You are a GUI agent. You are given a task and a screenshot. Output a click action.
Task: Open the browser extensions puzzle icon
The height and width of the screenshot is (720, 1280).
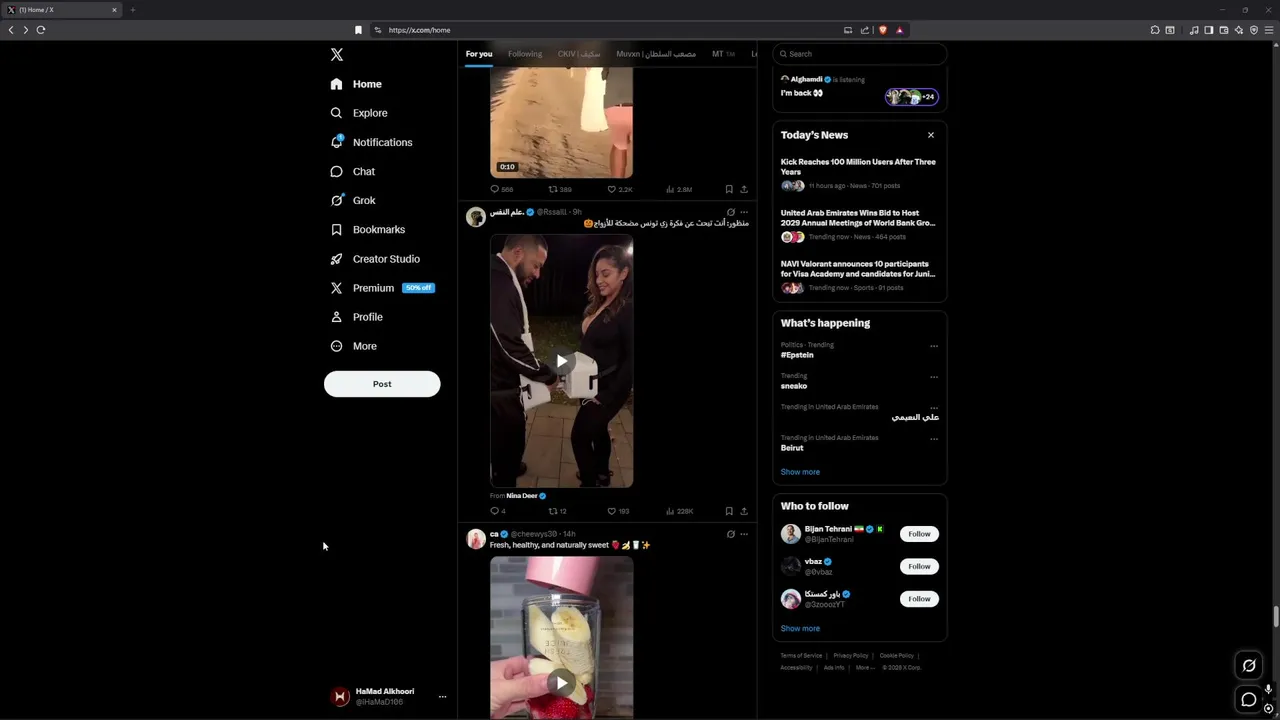pos(1155,30)
